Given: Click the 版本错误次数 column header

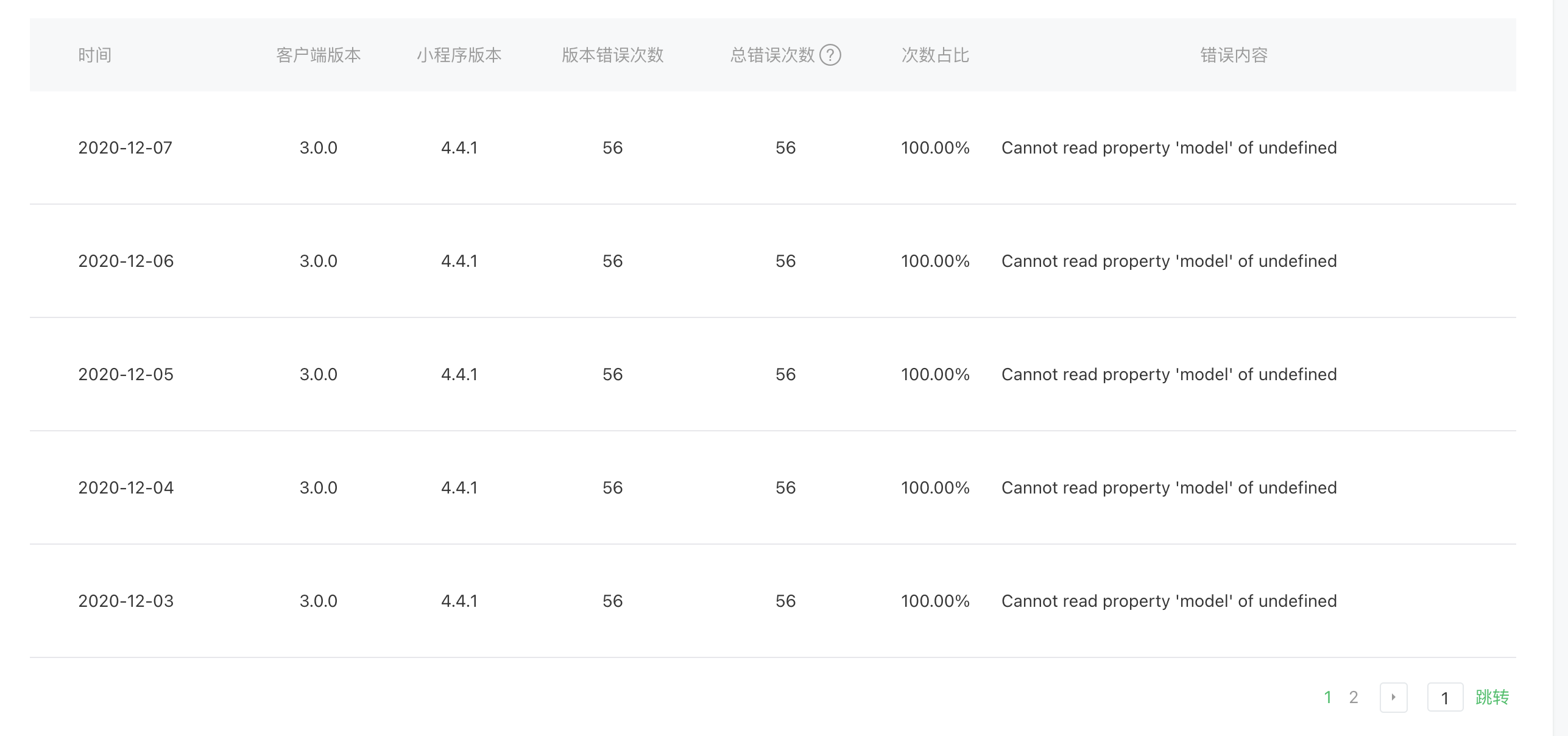Looking at the screenshot, I should tap(612, 55).
